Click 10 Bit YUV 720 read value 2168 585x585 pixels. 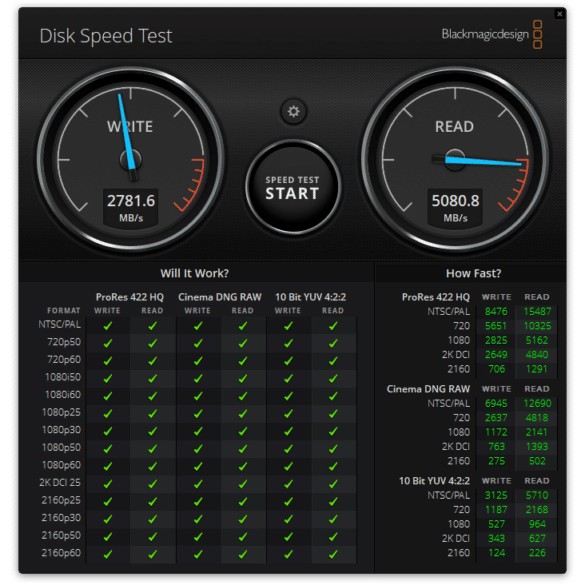pyautogui.click(x=537, y=510)
